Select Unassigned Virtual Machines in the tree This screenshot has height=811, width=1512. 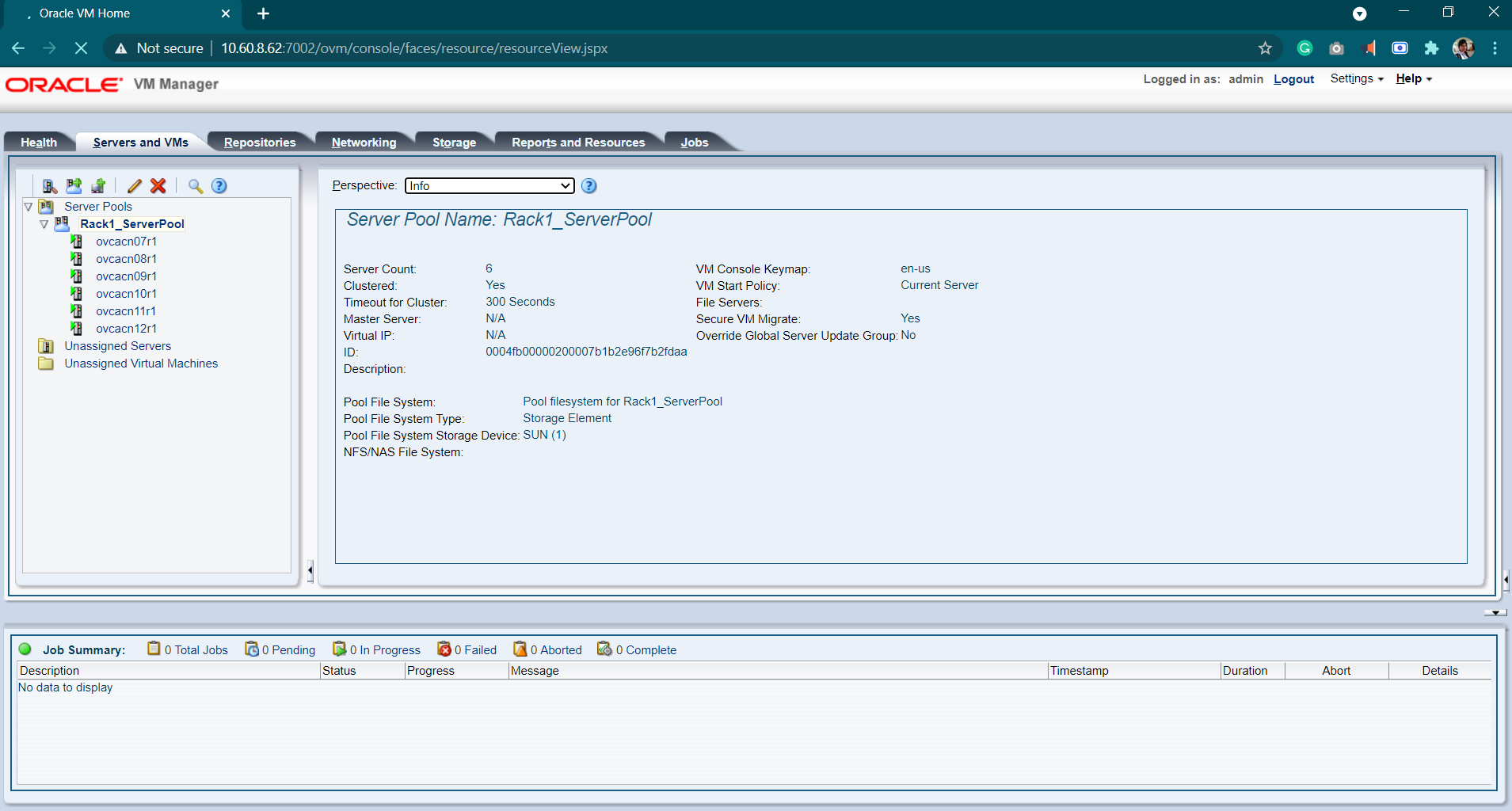point(141,364)
